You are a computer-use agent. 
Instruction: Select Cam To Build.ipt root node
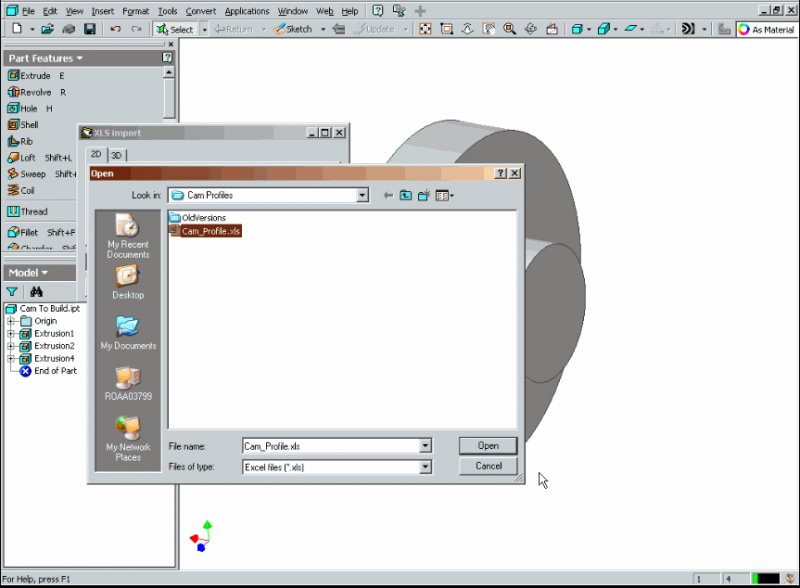(x=43, y=308)
